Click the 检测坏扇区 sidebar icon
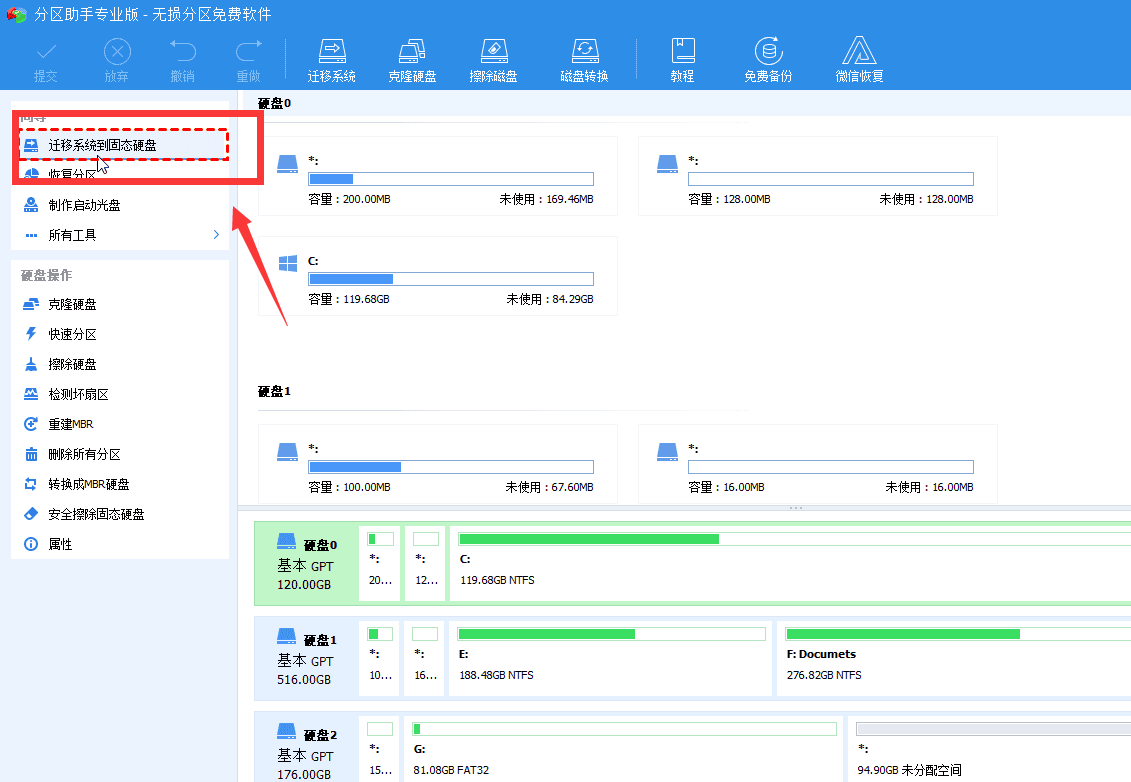Viewport: 1131px width, 782px height. (31, 394)
